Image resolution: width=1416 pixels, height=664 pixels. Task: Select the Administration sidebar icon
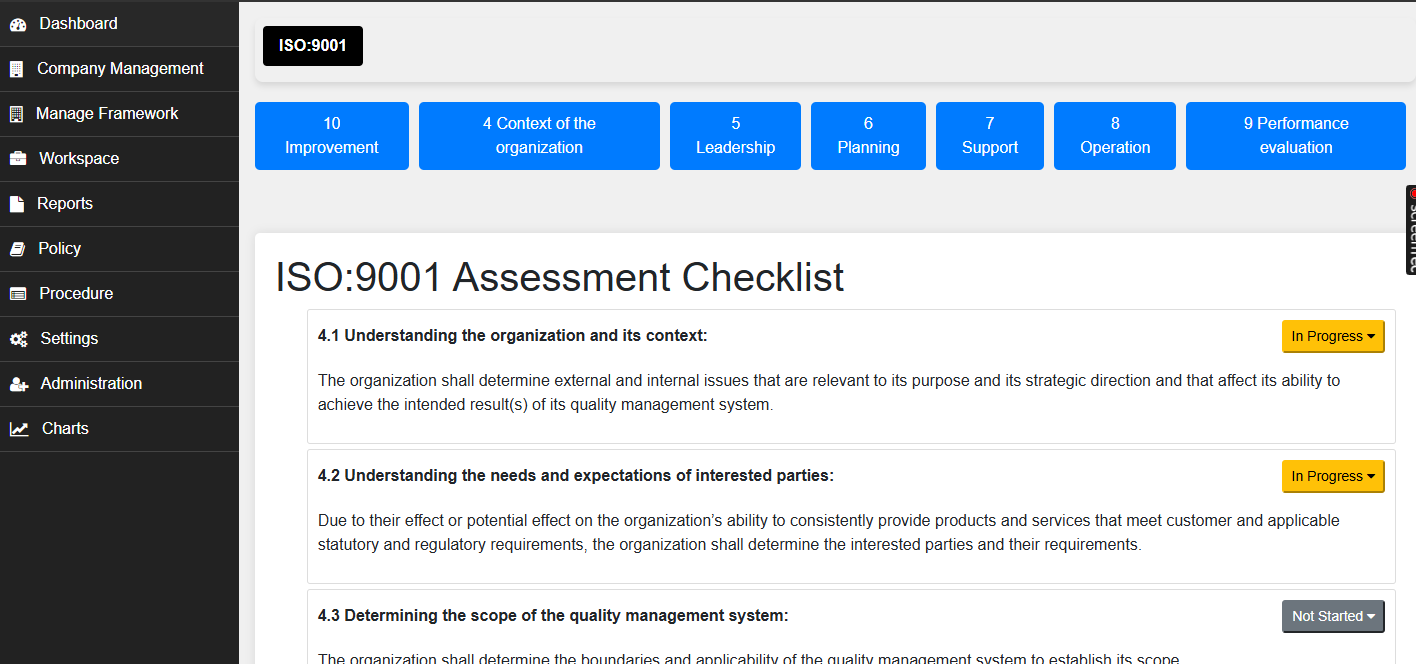(17, 383)
